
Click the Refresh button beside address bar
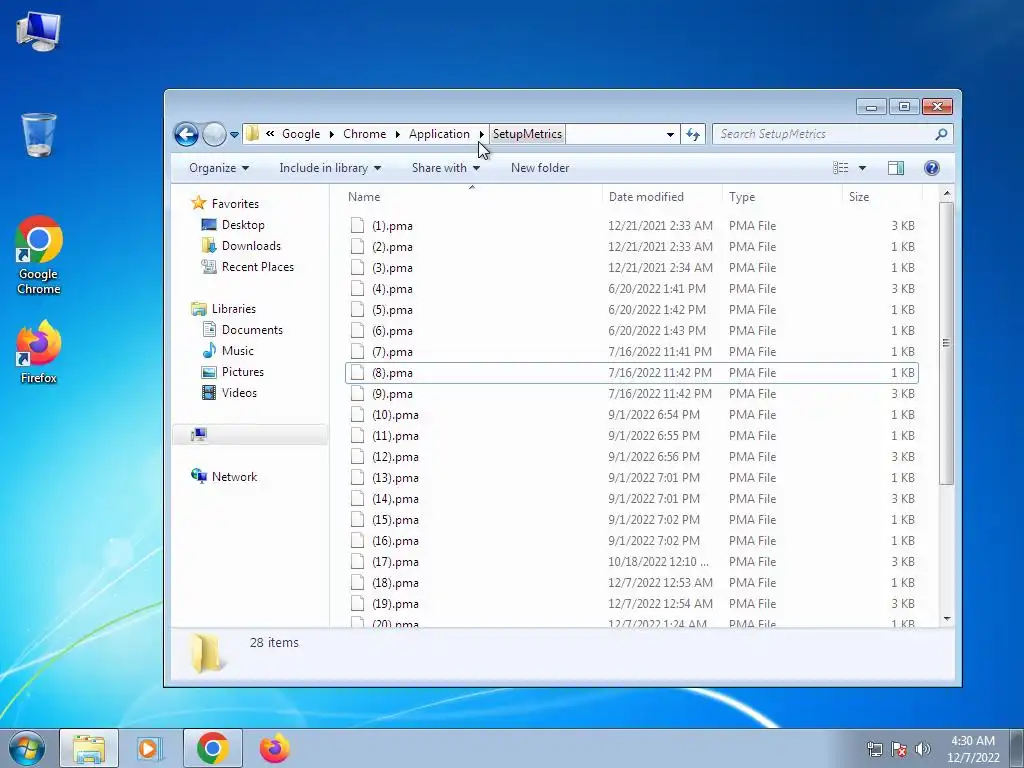pyautogui.click(x=693, y=135)
